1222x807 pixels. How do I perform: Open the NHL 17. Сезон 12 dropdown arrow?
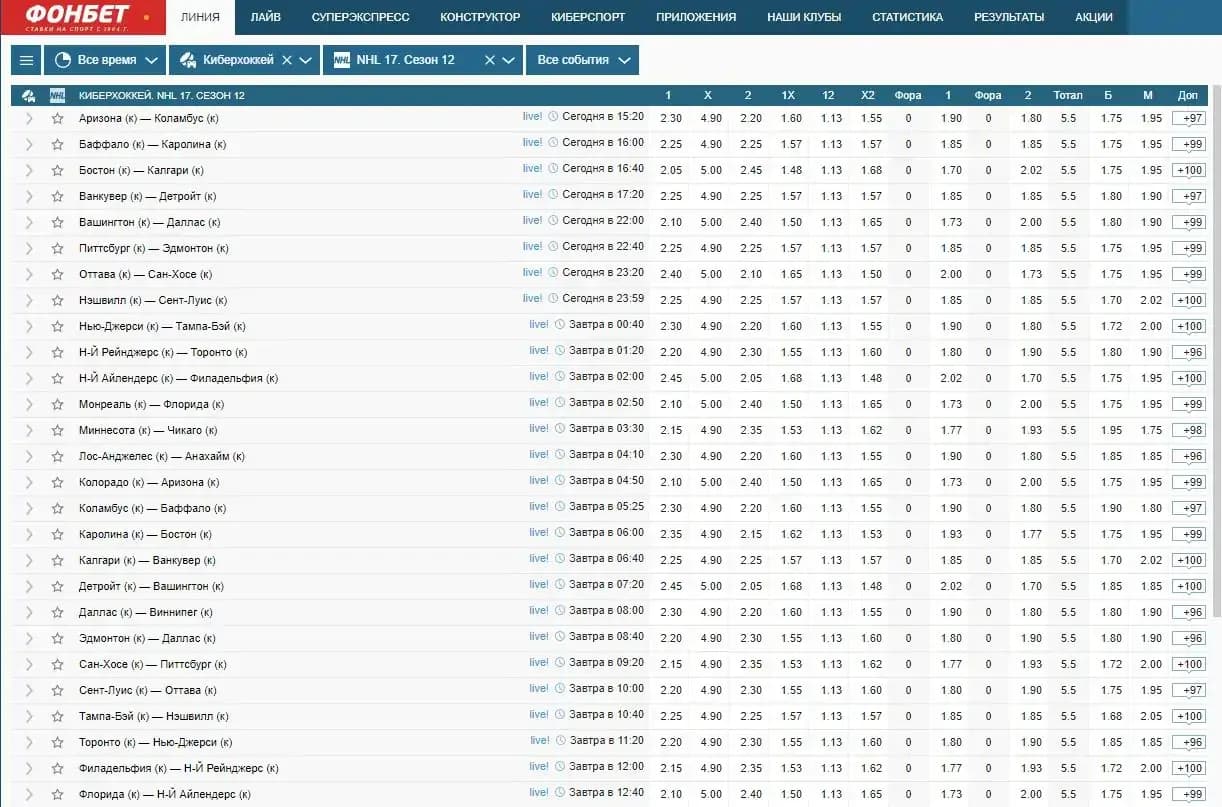click(x=510, y=60)
